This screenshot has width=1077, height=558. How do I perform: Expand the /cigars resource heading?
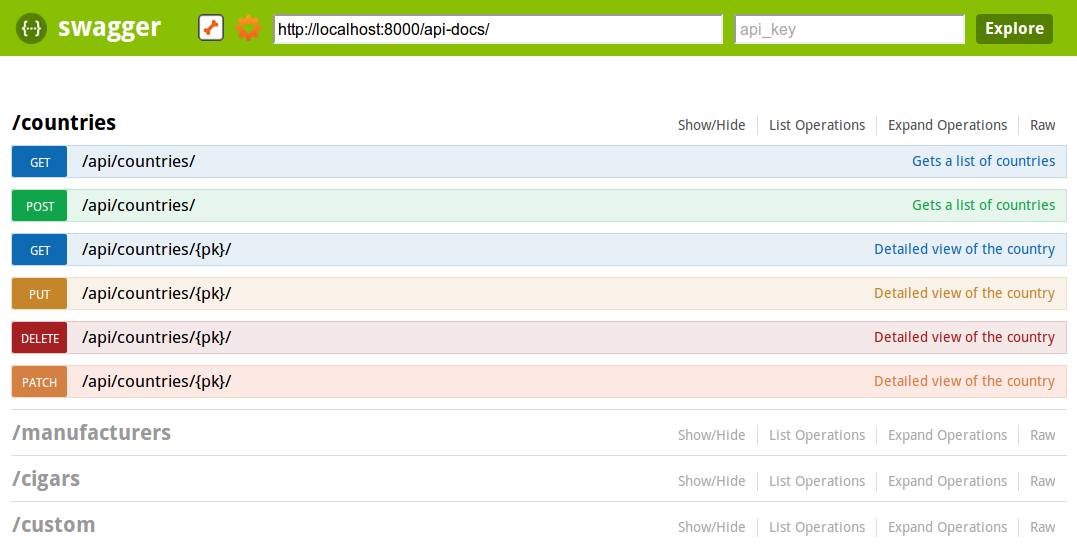pos(46,479)
